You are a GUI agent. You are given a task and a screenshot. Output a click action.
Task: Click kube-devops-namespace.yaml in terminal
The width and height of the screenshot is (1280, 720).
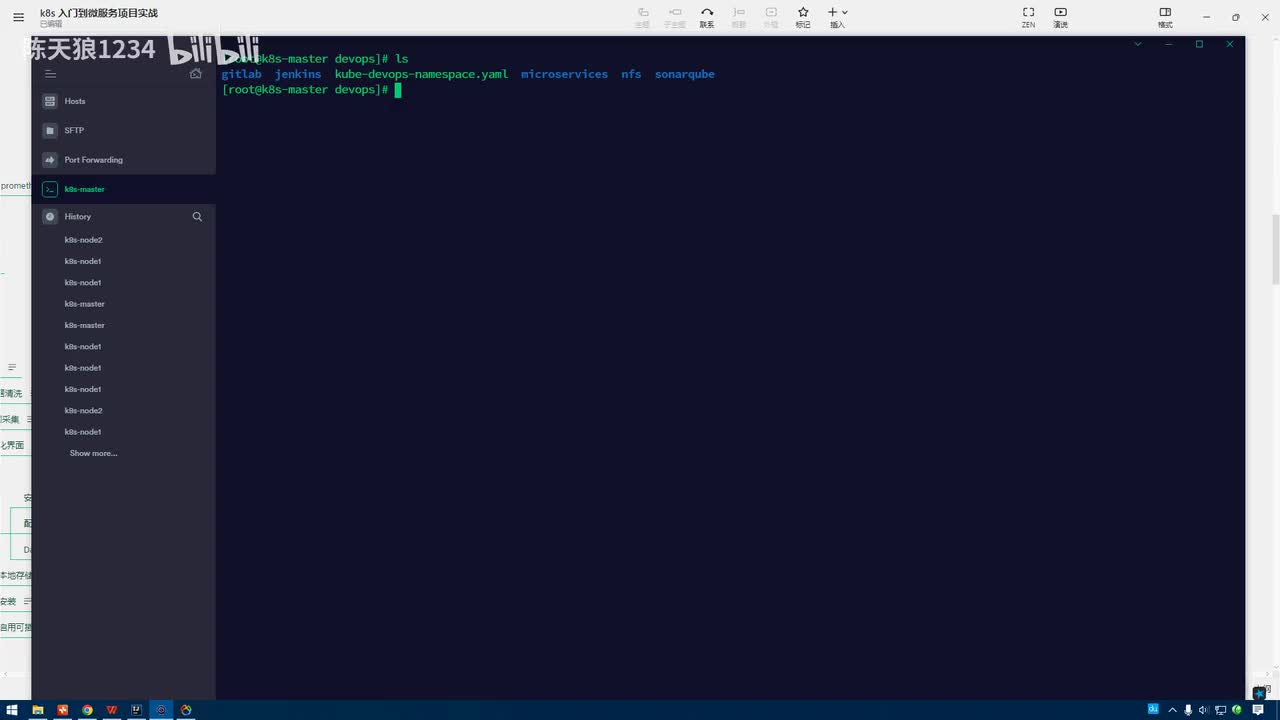[421, 74]
